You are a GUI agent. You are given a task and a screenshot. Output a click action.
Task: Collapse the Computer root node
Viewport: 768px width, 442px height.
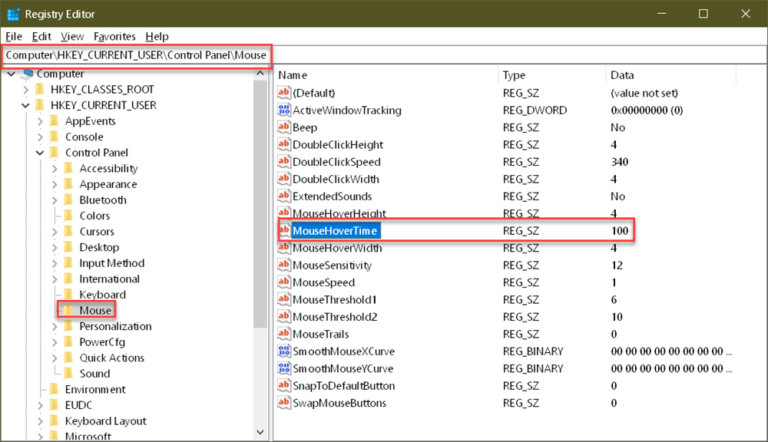11,74
